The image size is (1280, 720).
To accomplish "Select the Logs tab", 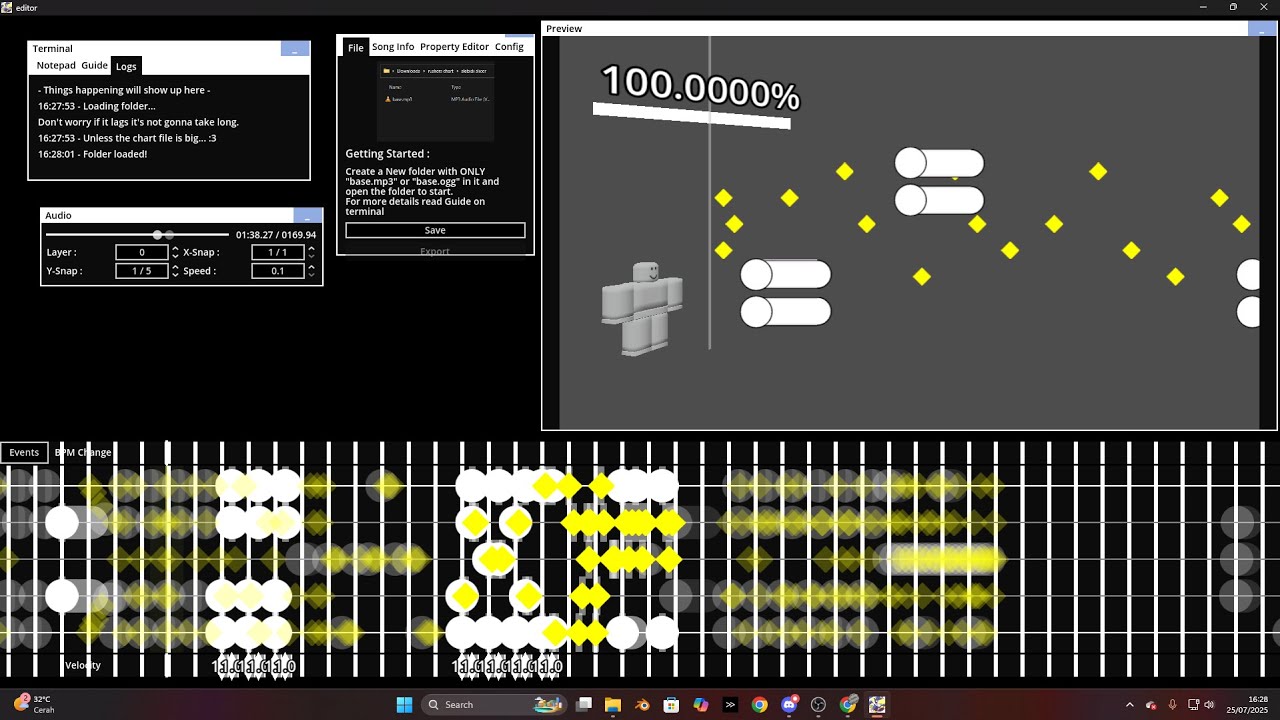I will point(126,66).
